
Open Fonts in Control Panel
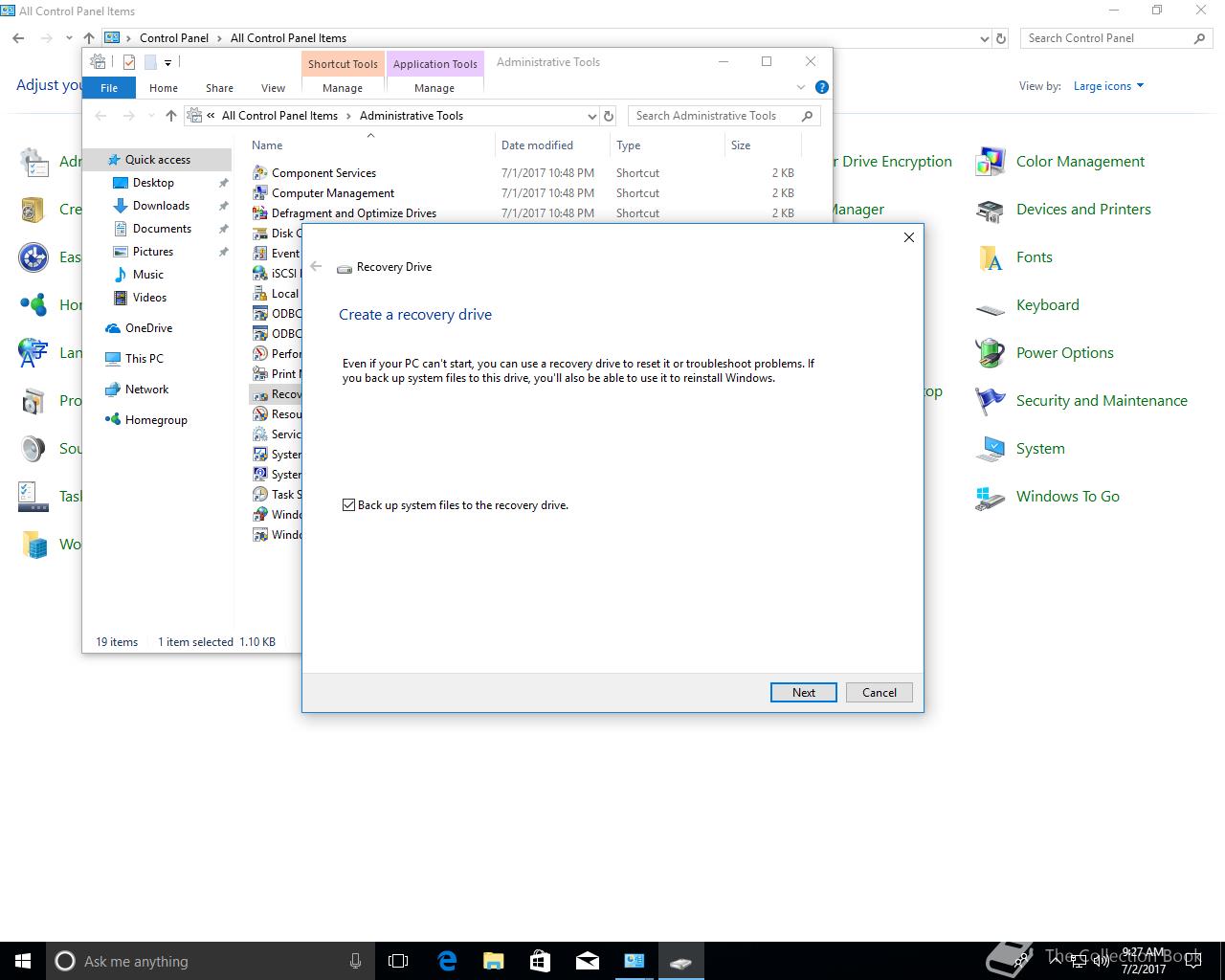click(x=1034, y=257)
